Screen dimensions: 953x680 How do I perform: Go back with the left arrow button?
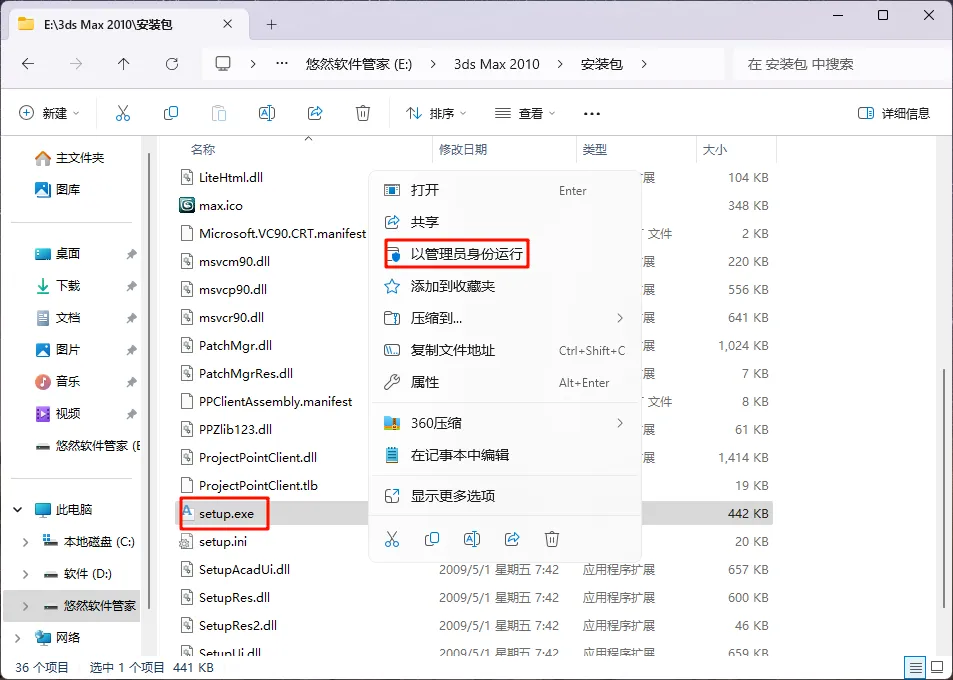pos(28,64)
